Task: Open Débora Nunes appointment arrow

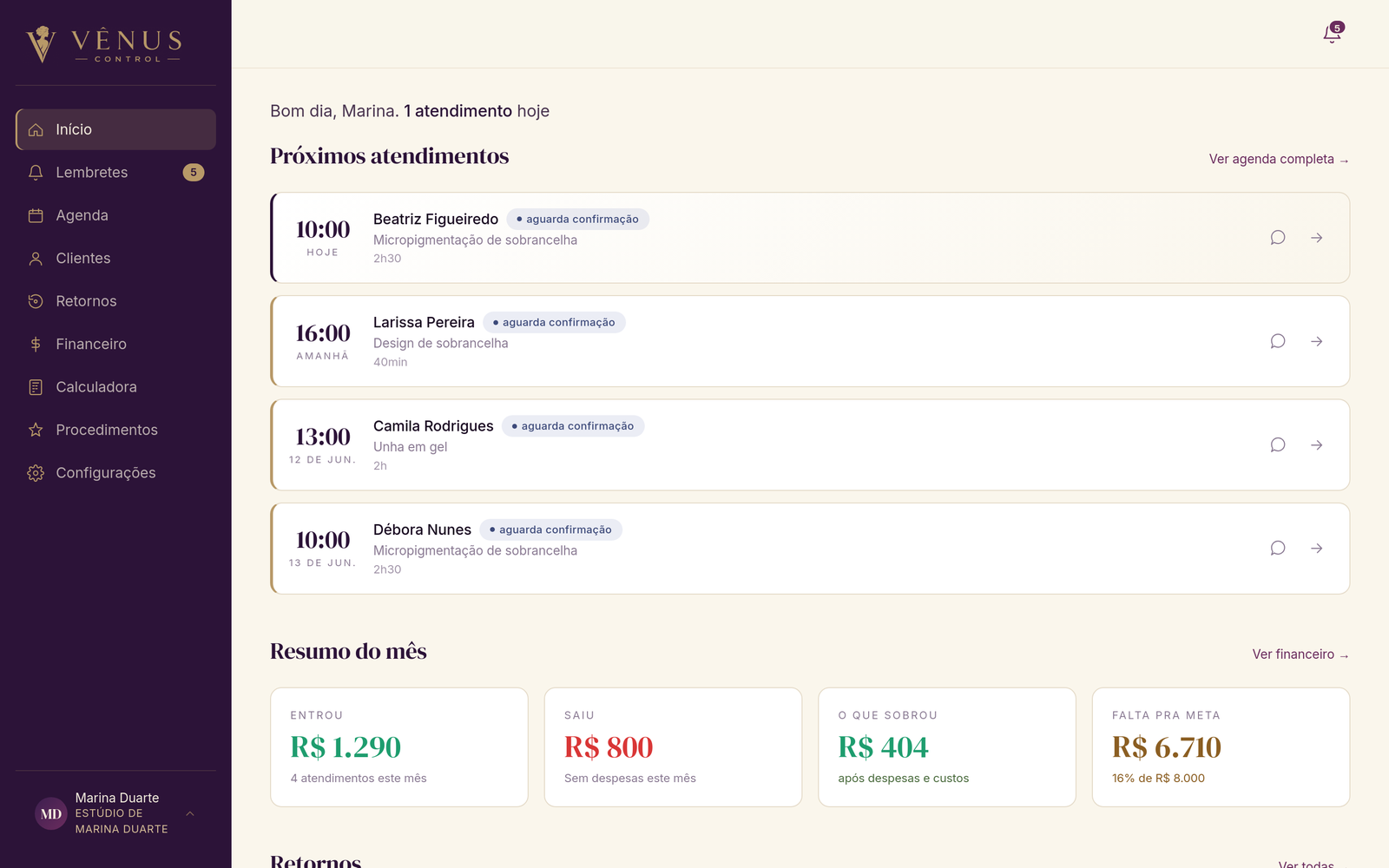Action: (x=1317, y=549)
